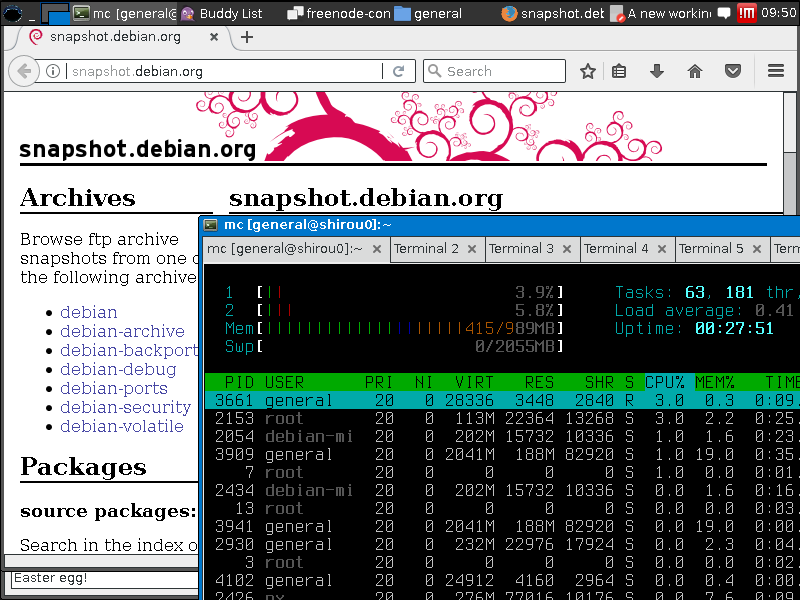Open a new browser tab with plus

247,37
